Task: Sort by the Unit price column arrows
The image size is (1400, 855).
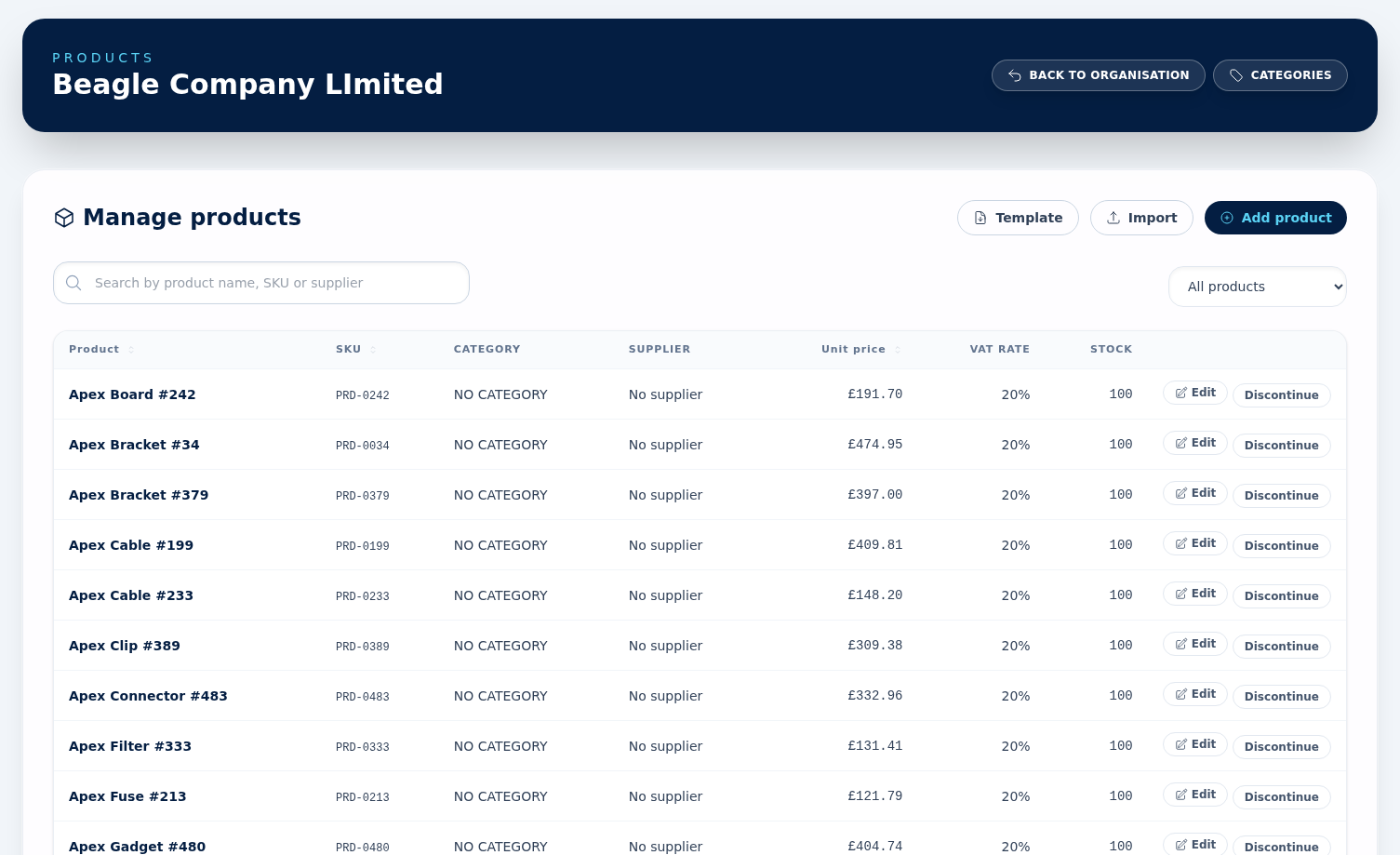Action: (x=898, y=350)
